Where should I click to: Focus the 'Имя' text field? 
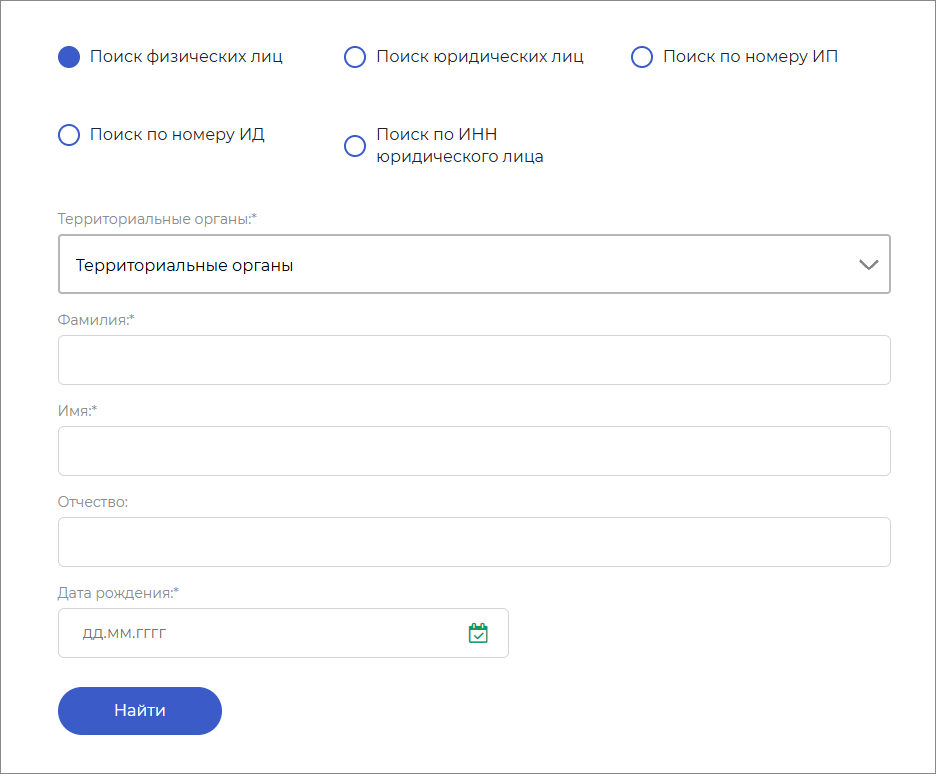click(x=474, y=451)
